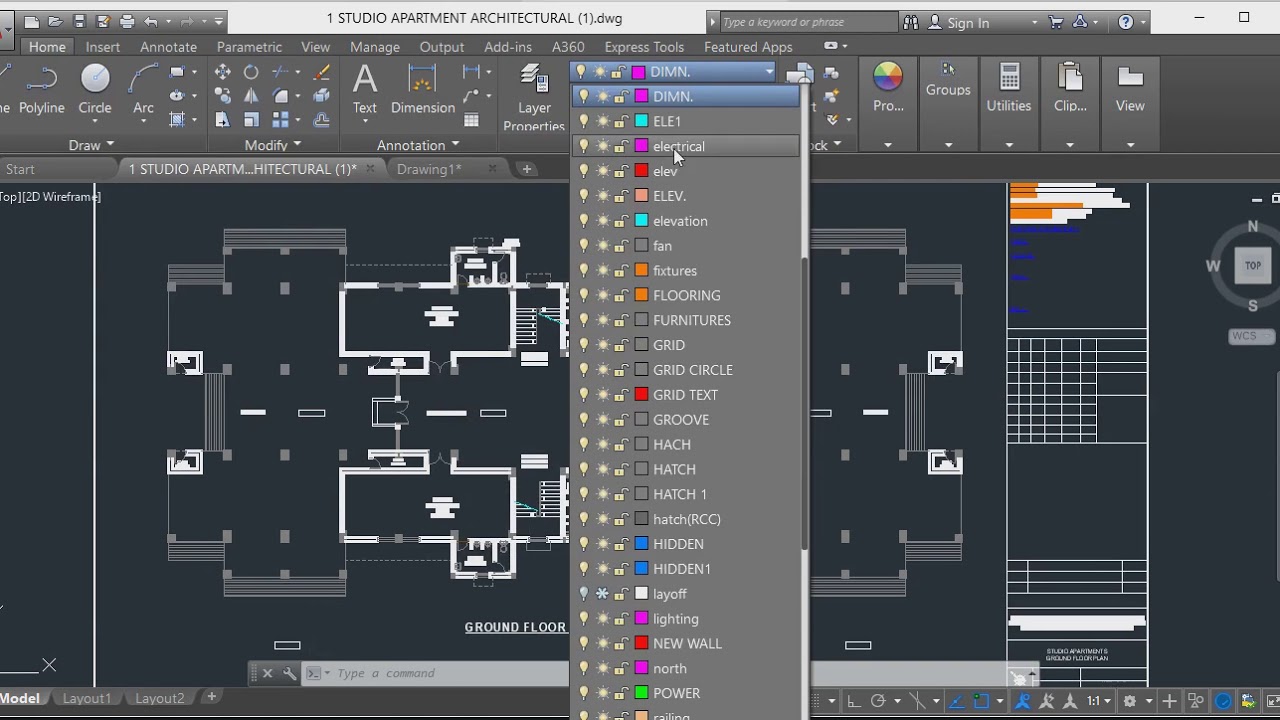
Task: Open the quick access toolbar customize arrow
Action: point(219,21)
